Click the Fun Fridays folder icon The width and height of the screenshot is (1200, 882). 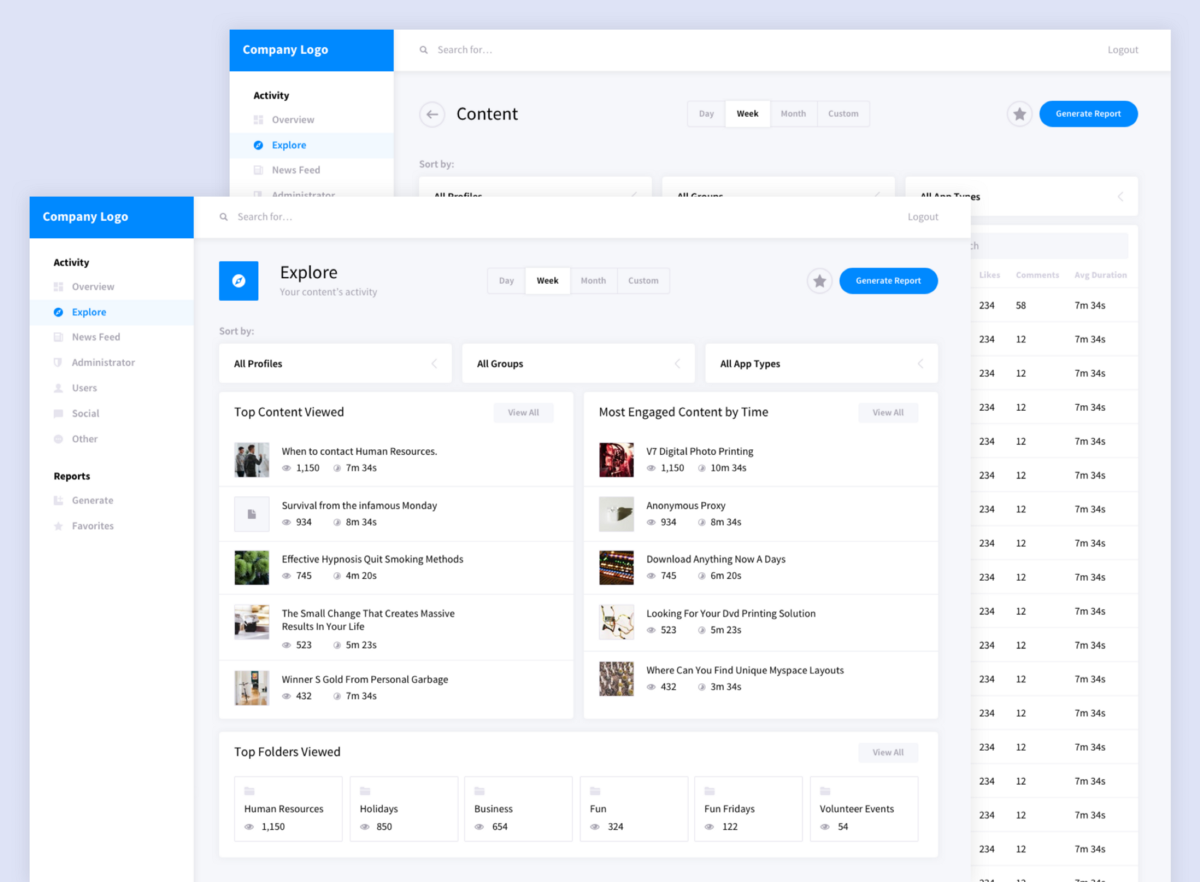710,791
